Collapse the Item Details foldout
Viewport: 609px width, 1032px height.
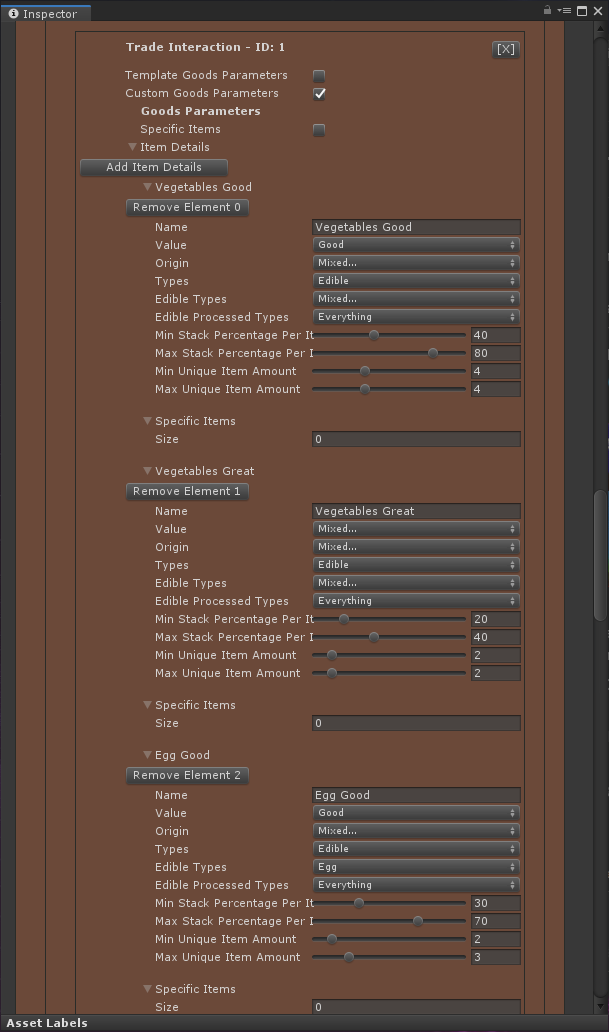132,147
